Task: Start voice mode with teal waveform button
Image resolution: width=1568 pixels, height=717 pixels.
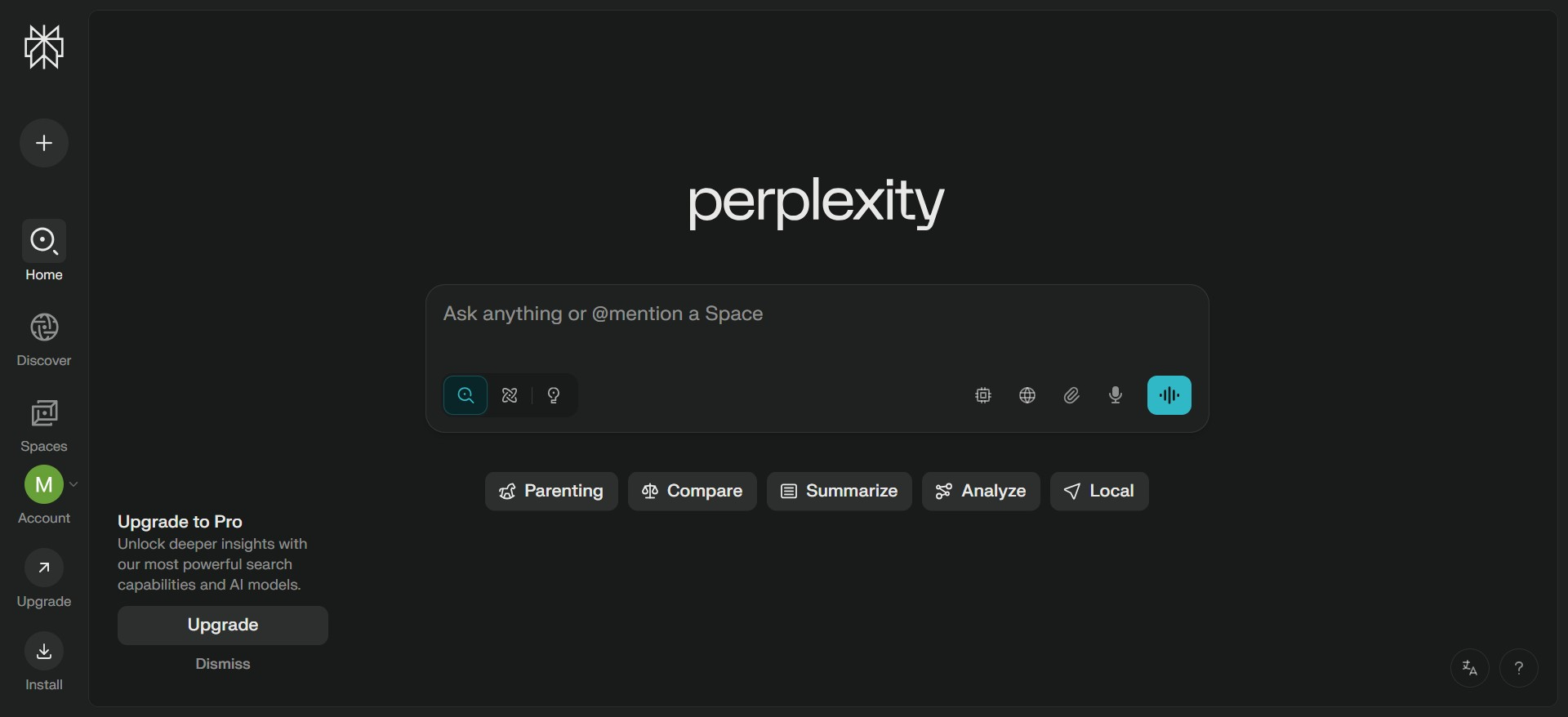Action: [x=1169, y=395]
